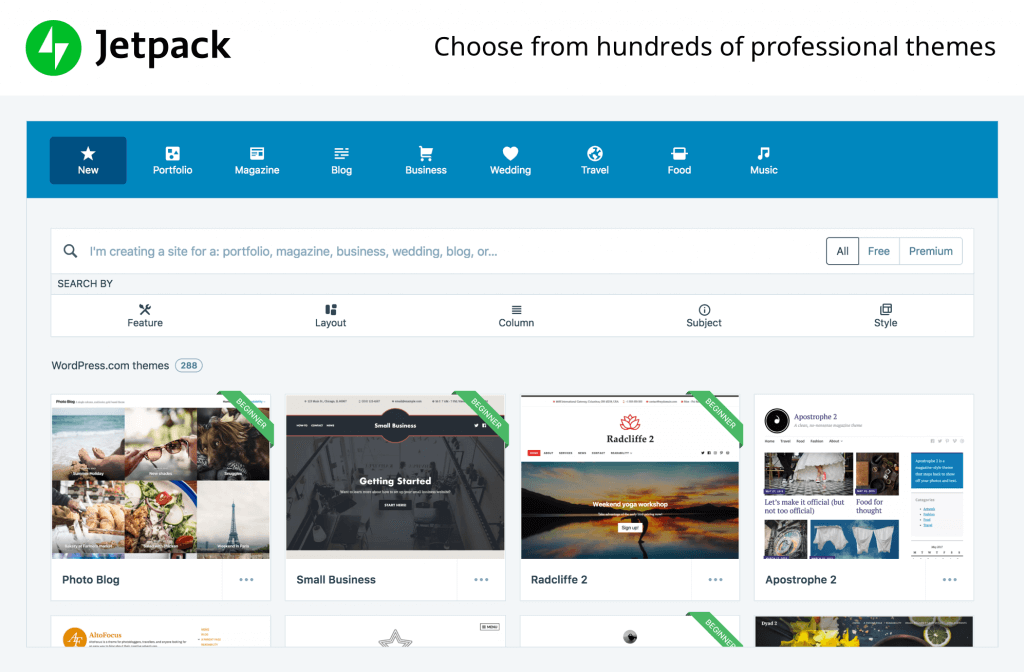
Task: Choose the Business cart icon
Action: [426, 153]
